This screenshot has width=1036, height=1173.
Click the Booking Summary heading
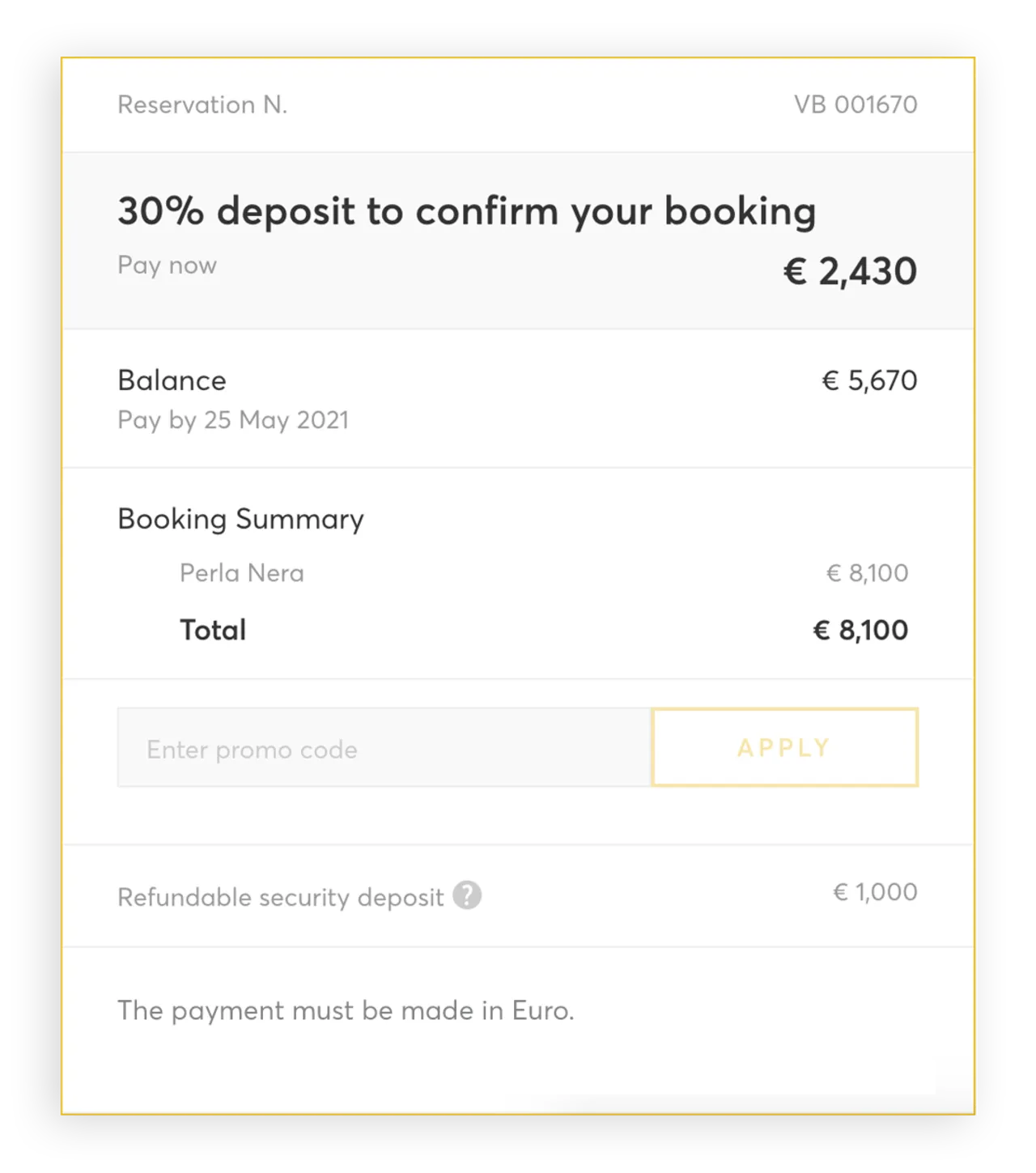tap(240, 519)
